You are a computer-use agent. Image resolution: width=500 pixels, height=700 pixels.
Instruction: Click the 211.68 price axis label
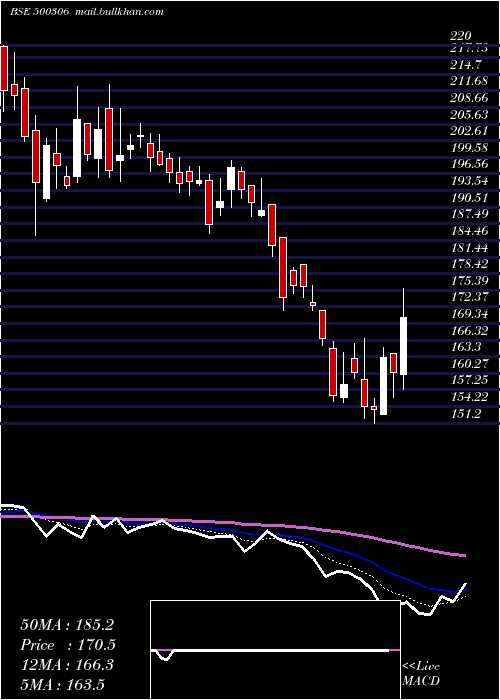[x=469, y=82]
